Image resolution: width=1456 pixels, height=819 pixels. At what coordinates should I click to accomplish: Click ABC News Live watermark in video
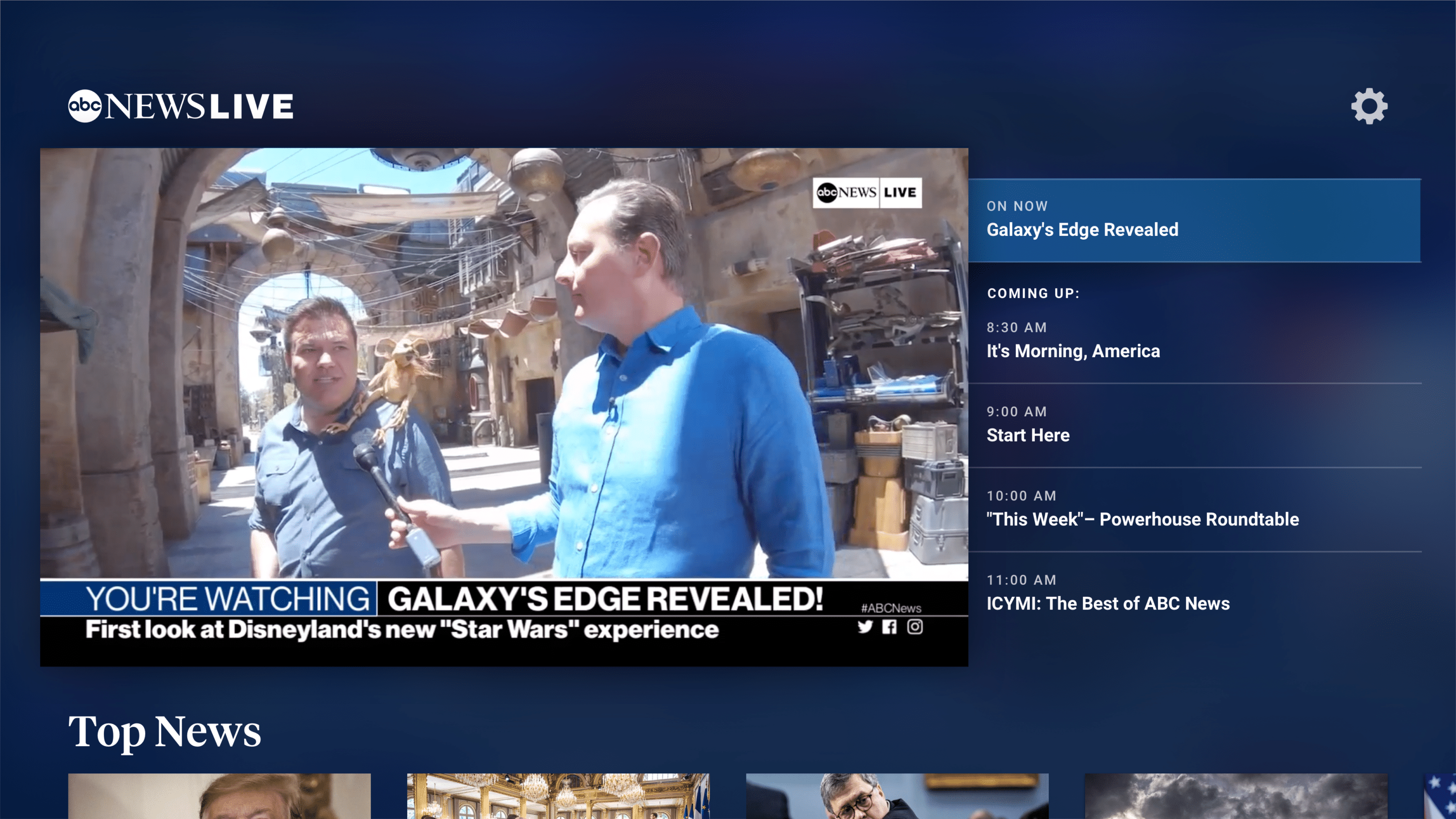pos(867,193)
